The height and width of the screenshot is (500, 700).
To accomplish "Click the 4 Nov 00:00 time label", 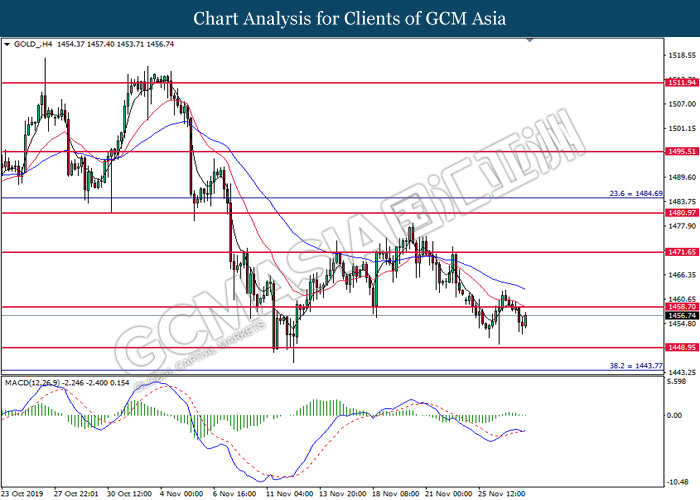I will click(181, 494).
